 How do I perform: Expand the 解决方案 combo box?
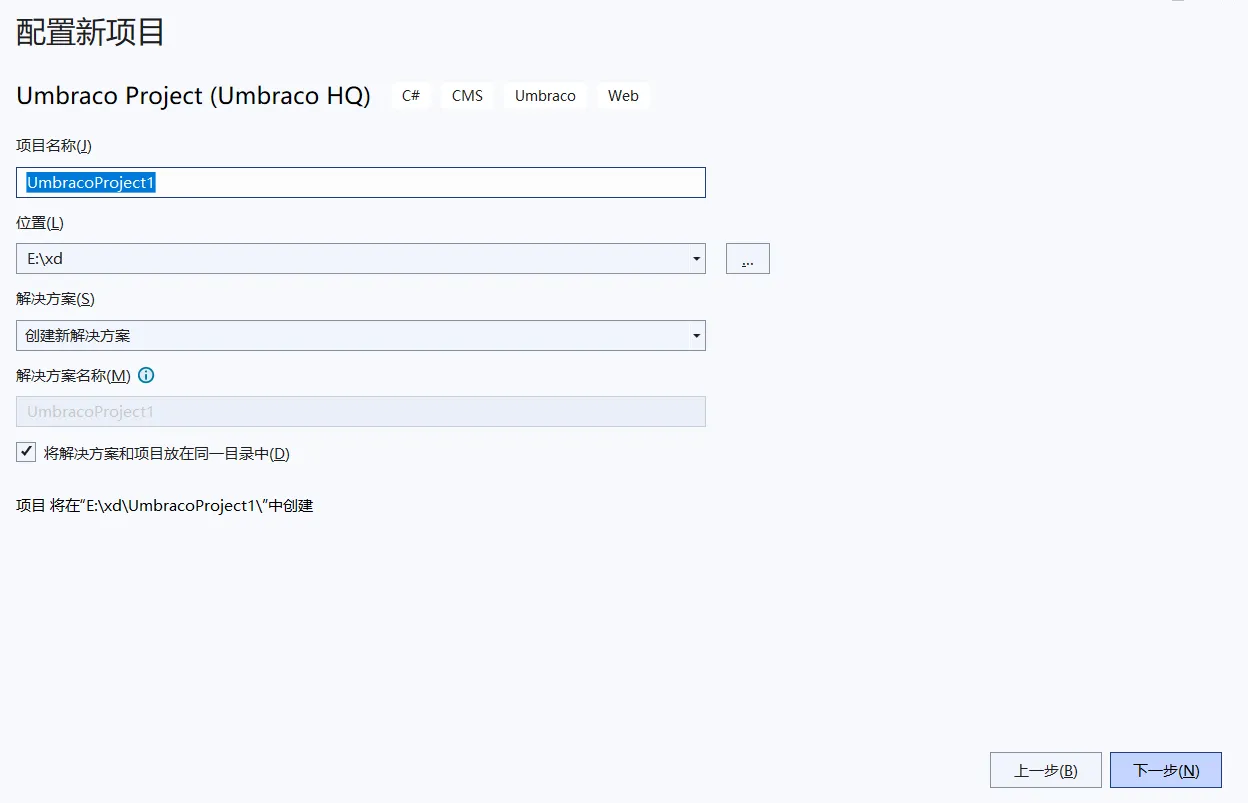[x=361, y=335]
